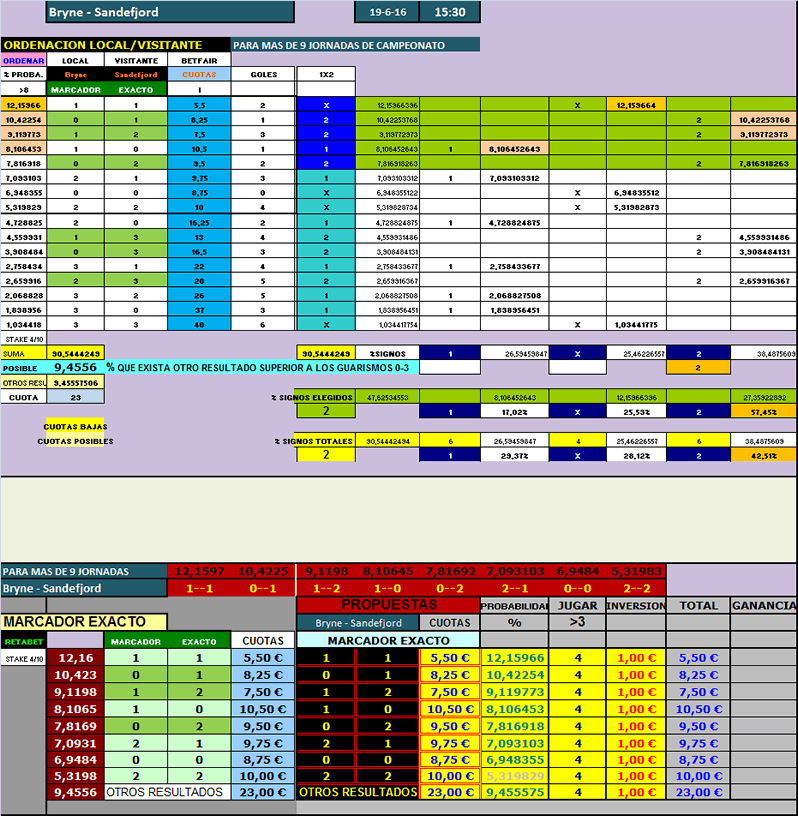Click the OTROS RESU value 9,45557506
This screenshot has width=798, height=816.
75,382
